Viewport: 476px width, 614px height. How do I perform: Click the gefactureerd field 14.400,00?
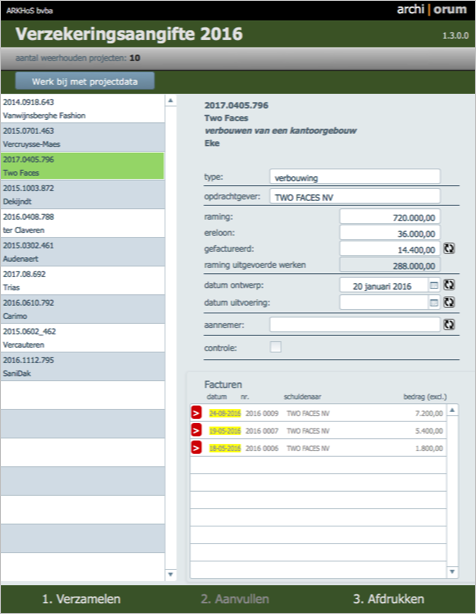pyautogui.click(x=390, y=249)
